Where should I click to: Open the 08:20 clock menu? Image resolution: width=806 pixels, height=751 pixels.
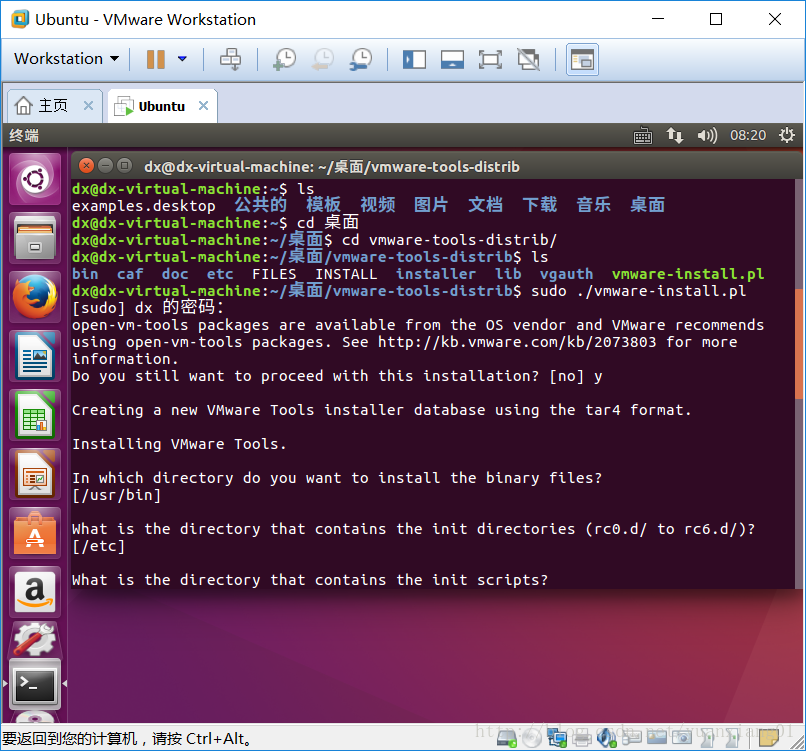[x=748, y=135]
